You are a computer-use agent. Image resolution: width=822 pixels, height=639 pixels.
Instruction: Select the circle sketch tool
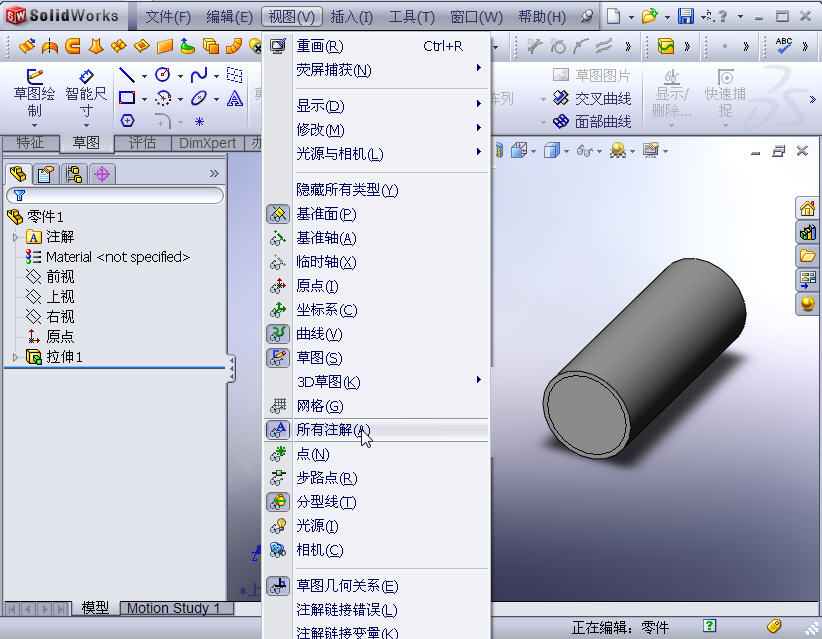click(x=163, y=75)
